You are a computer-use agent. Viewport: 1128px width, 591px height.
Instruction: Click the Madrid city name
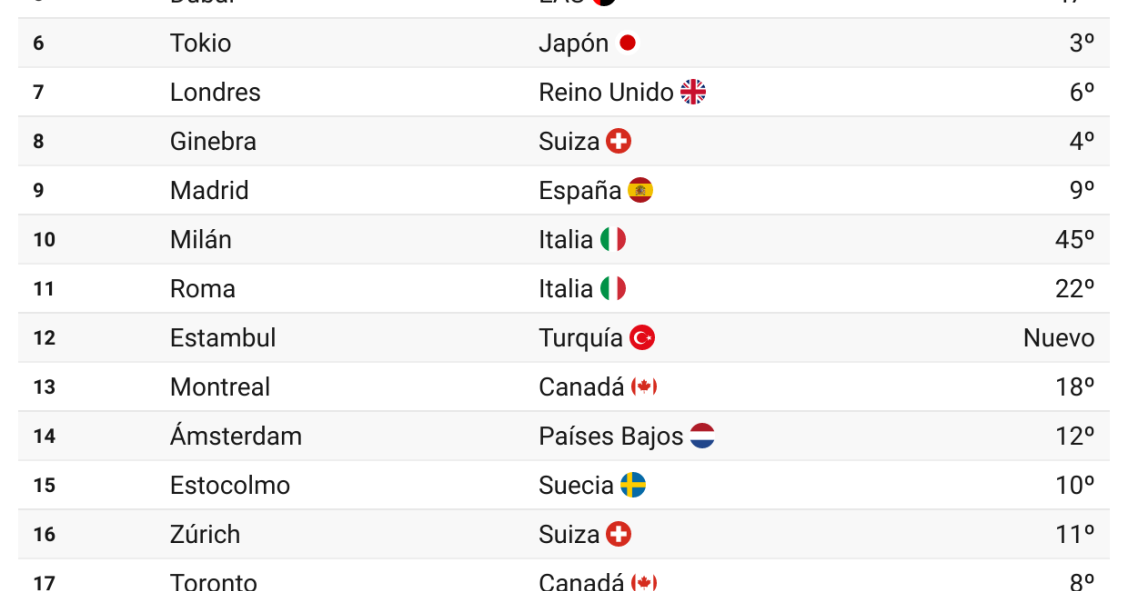click(x=209, y=191)
